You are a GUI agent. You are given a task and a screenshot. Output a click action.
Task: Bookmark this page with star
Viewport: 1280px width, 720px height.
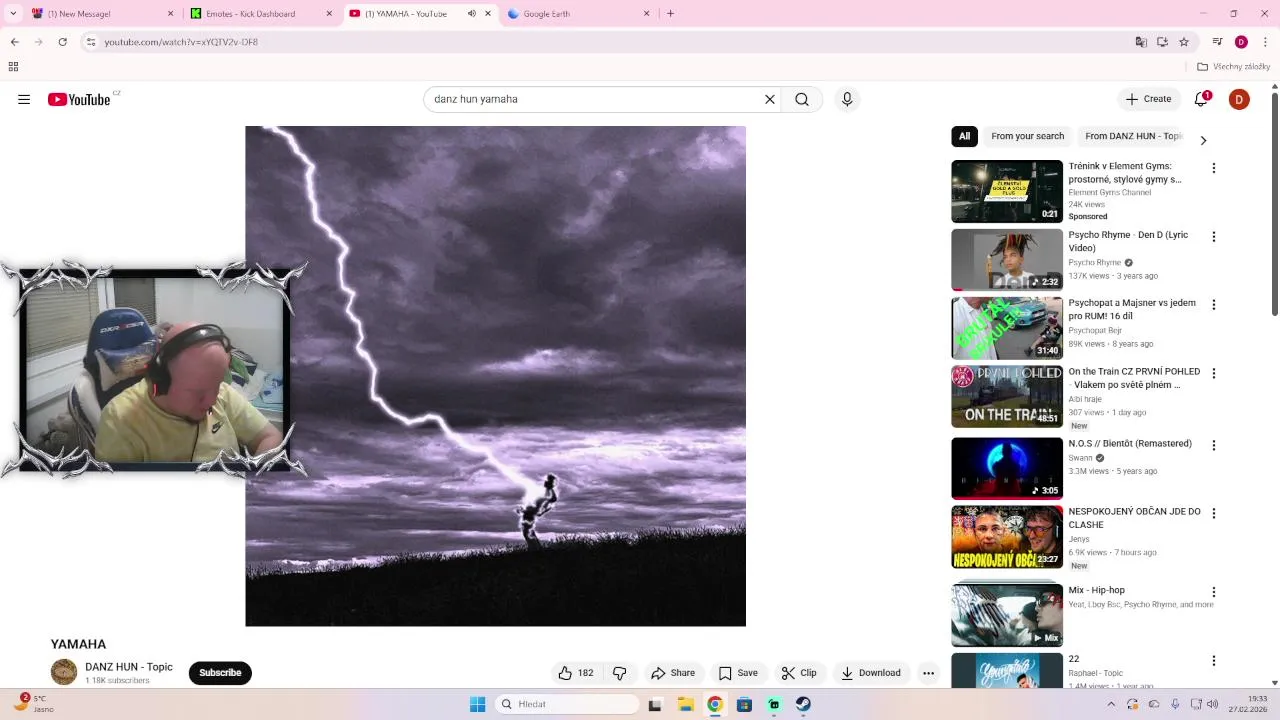1184,42
